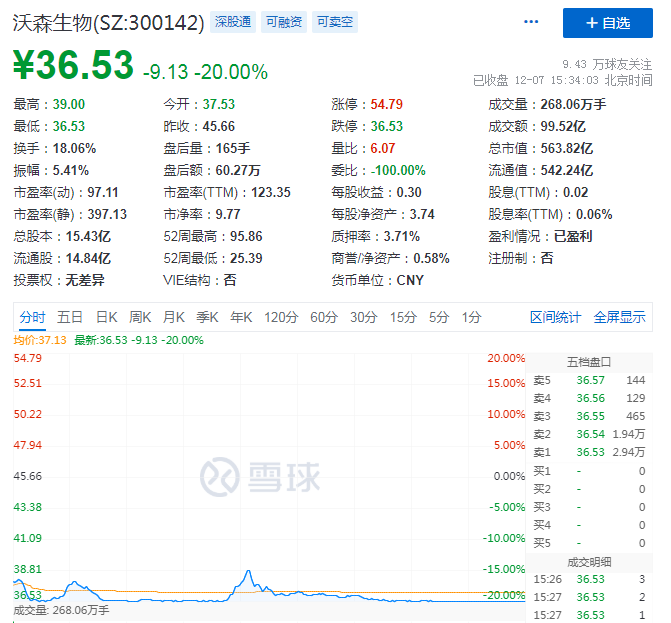Screen dimensions: 671x623
Task: Click the 54.79 top axis label
Action: (28, 358)
